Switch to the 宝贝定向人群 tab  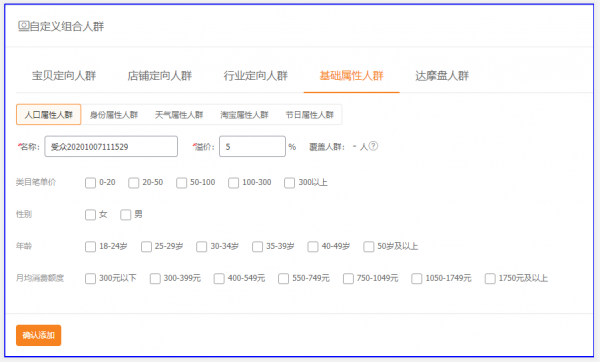pos(64,76)
